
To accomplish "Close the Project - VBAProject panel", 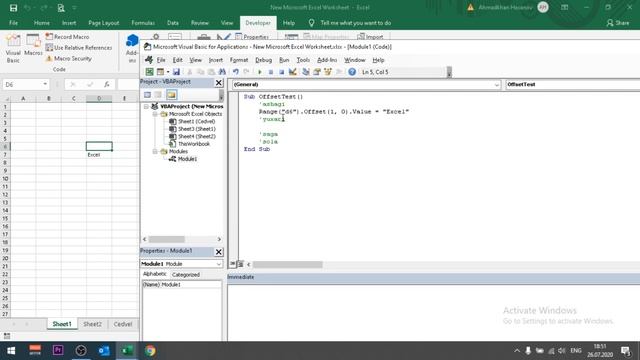I will 219,83.
